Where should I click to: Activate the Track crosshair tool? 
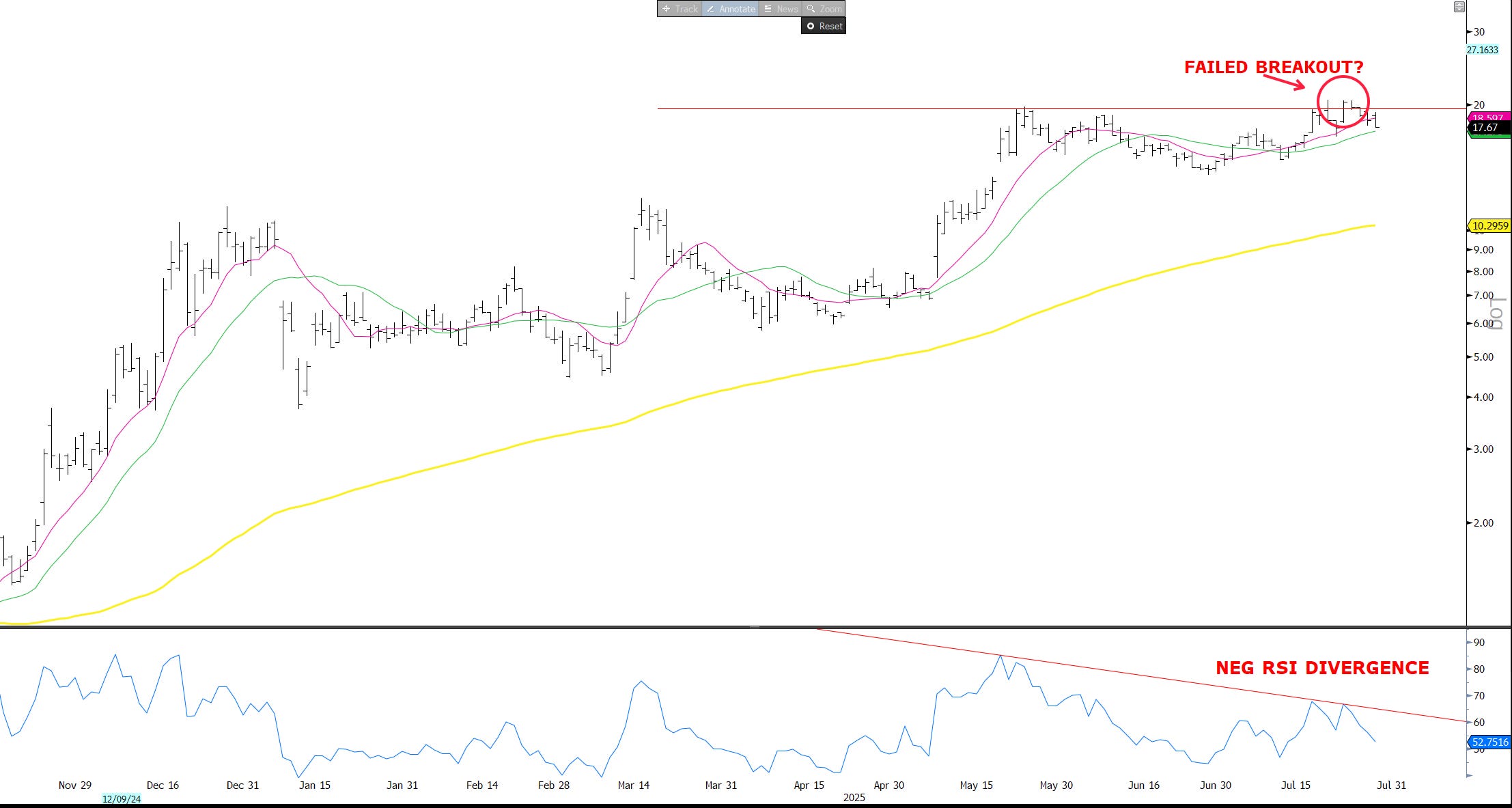point(680,9)
